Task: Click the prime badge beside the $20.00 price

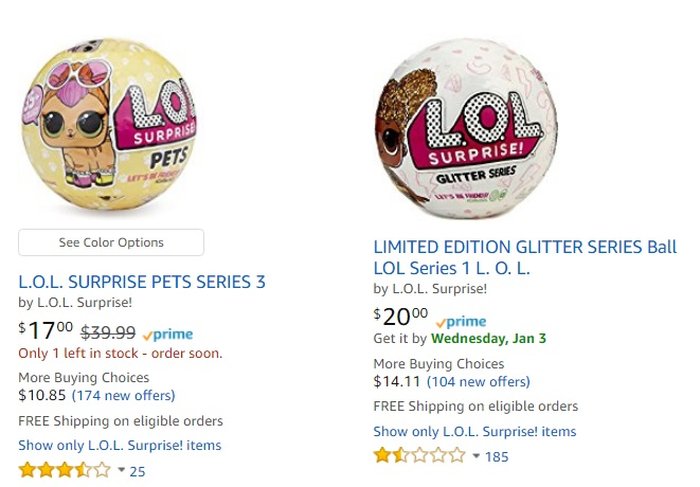Action: pos(461,322)
